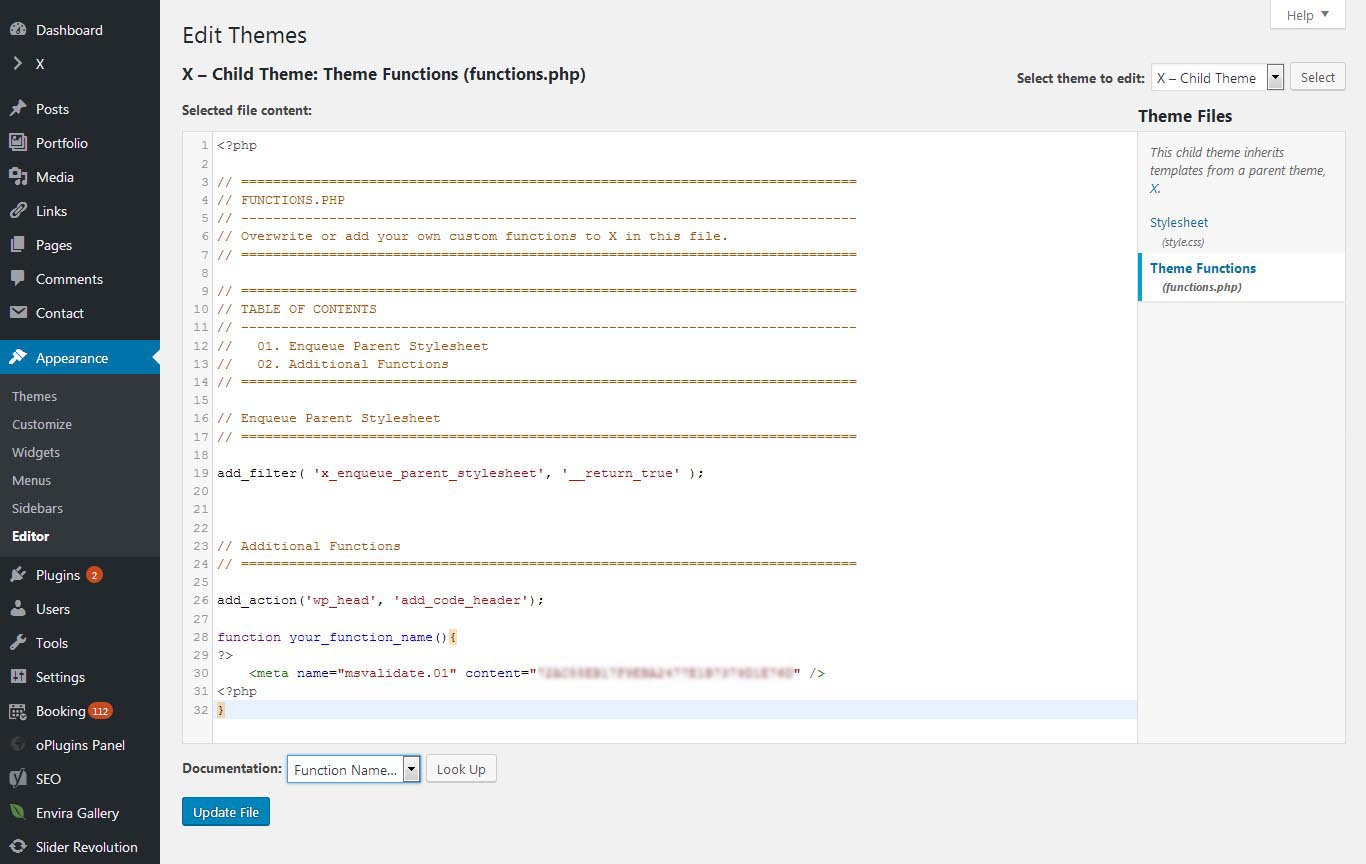Click the Slider Revolution refresh icon

click(x=18, y=847)
